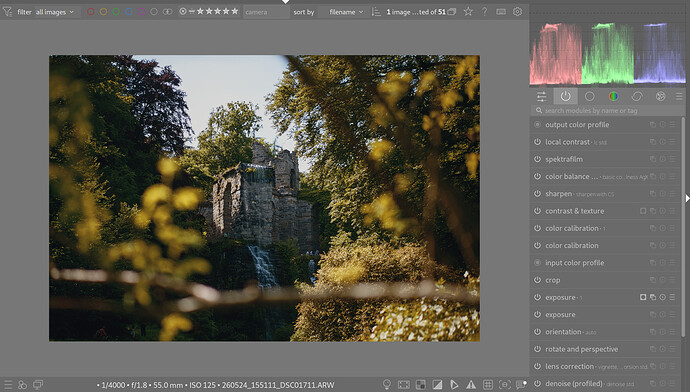The image size is (690, 392).
Task: Toggle the red color label filter
Action: point(91,12)
